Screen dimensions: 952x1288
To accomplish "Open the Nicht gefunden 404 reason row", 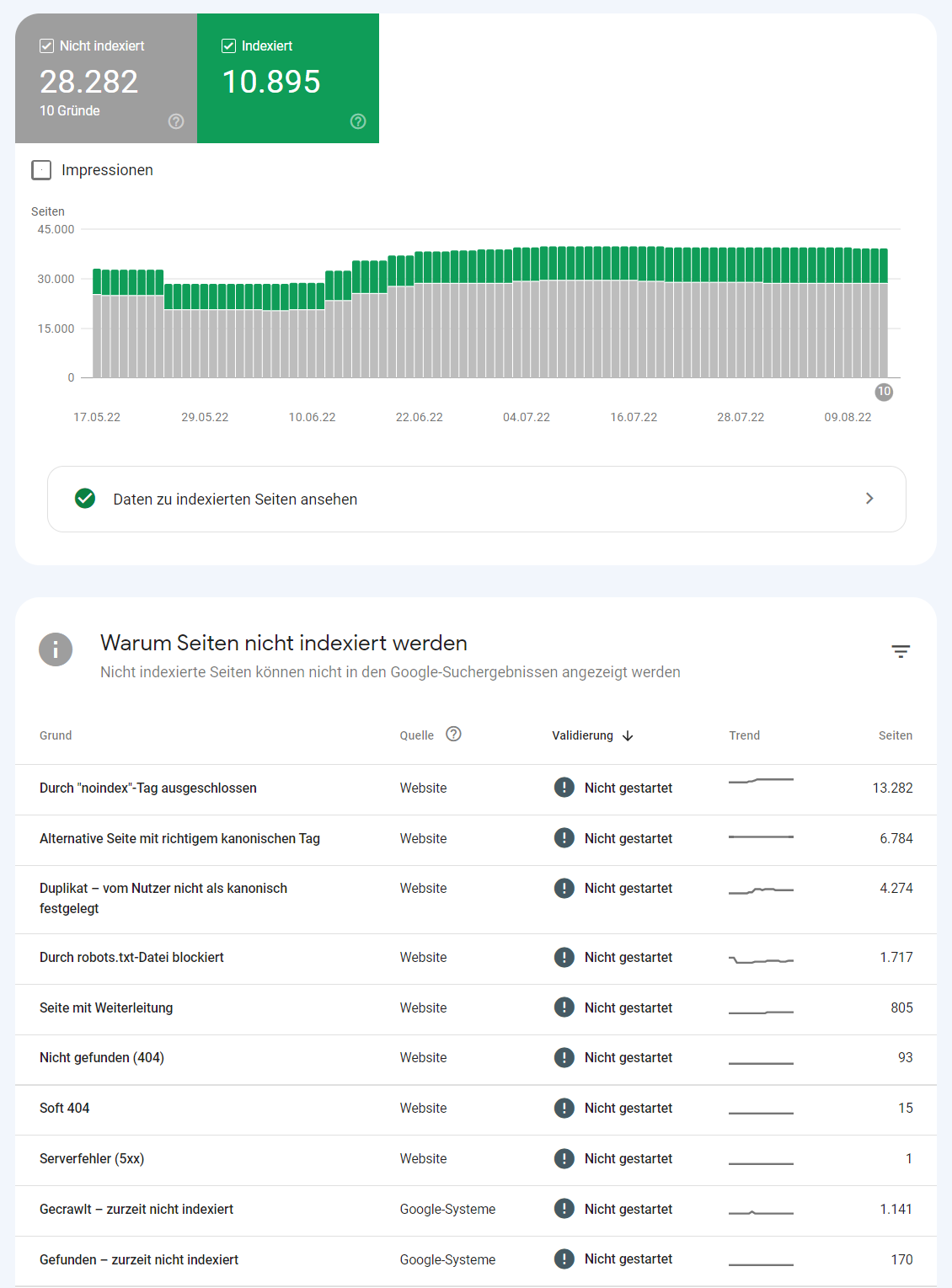I will coord(102,1058).
